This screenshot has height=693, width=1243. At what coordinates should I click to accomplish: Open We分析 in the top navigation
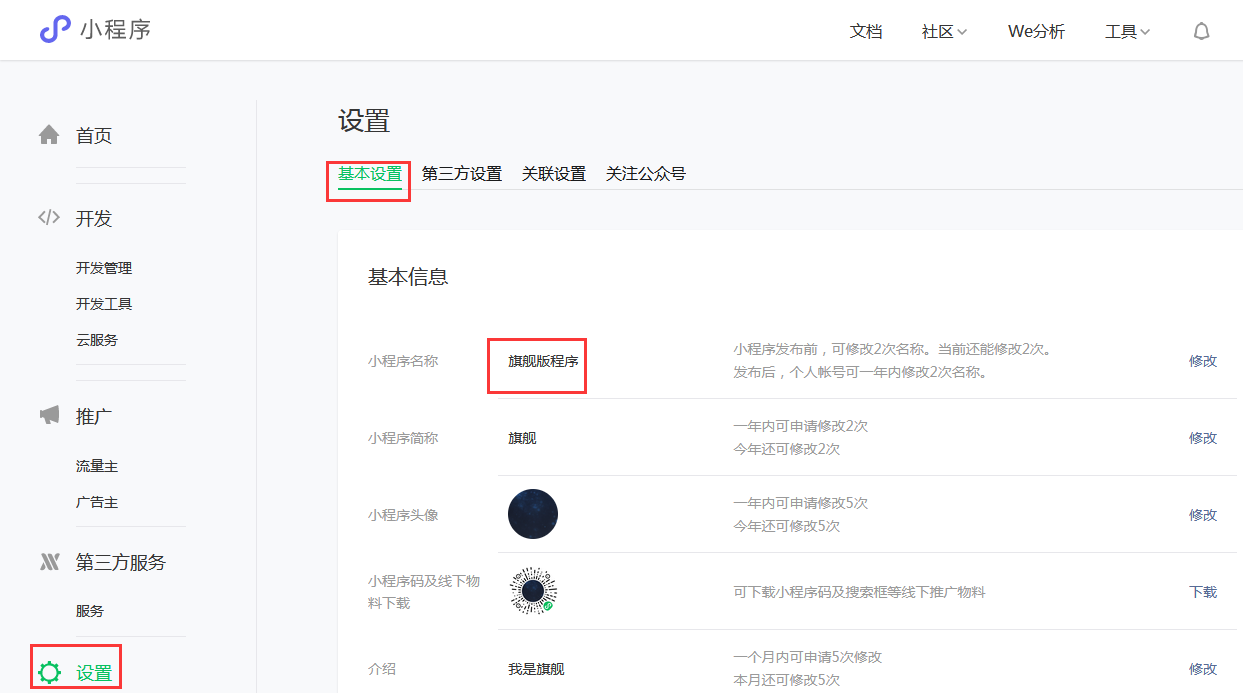coord(1036,32)
